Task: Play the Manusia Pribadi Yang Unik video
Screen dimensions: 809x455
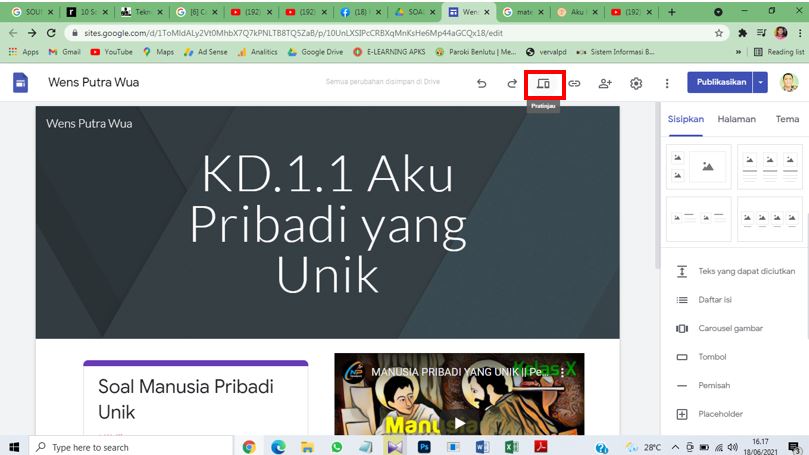Action: [459, 422]
